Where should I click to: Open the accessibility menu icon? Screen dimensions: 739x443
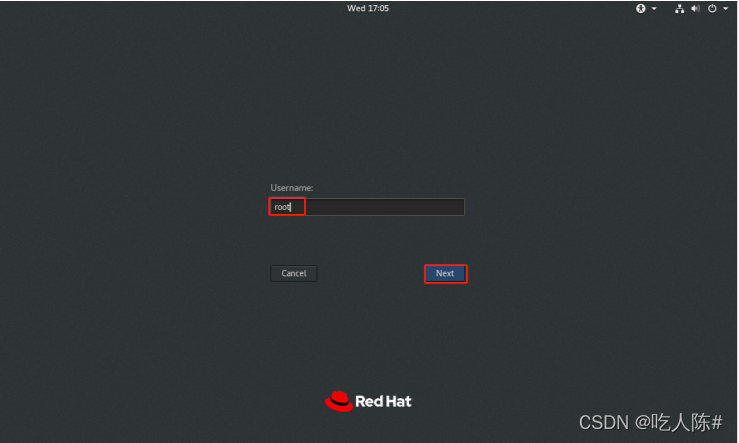pos(640,8)
